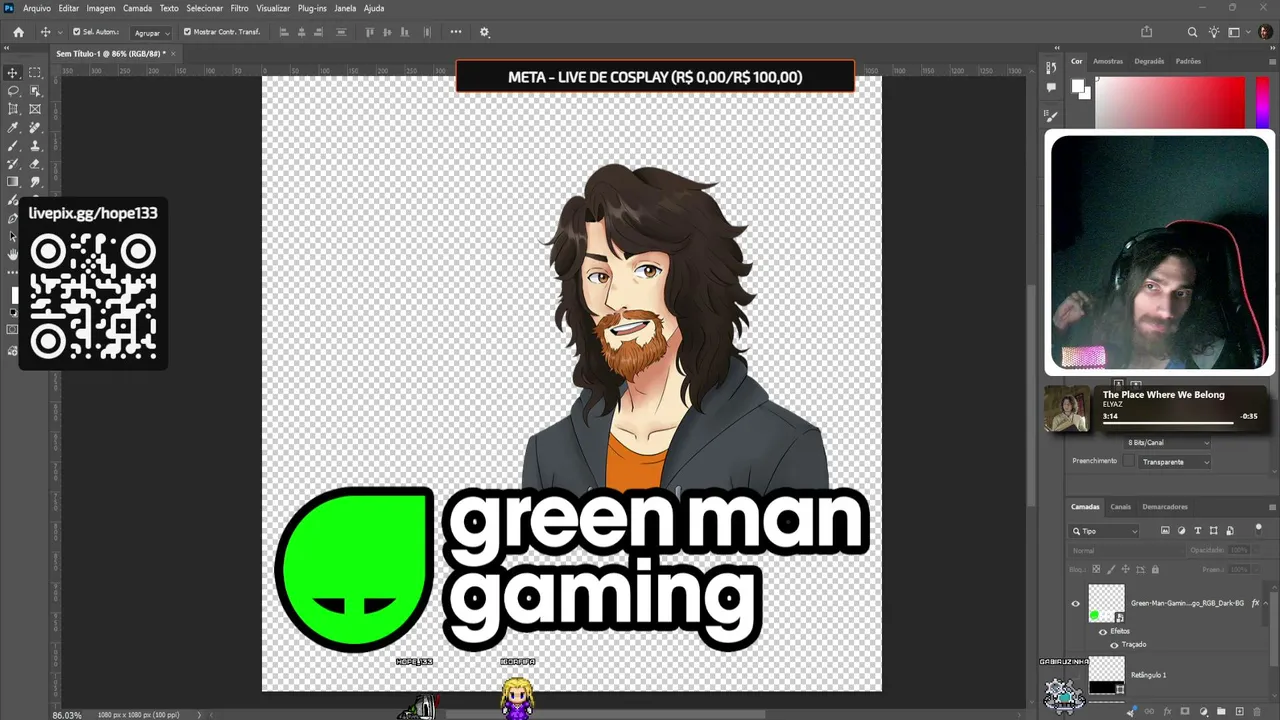
Task: Select the Move tool in the toolbox
Action: (x=13, y=73)
